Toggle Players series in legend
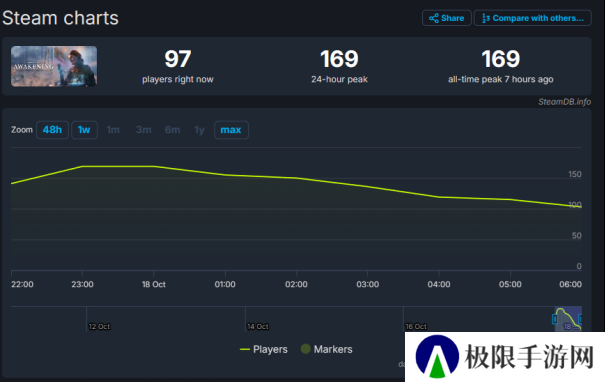605x382 pixels. tap(264, 349)
